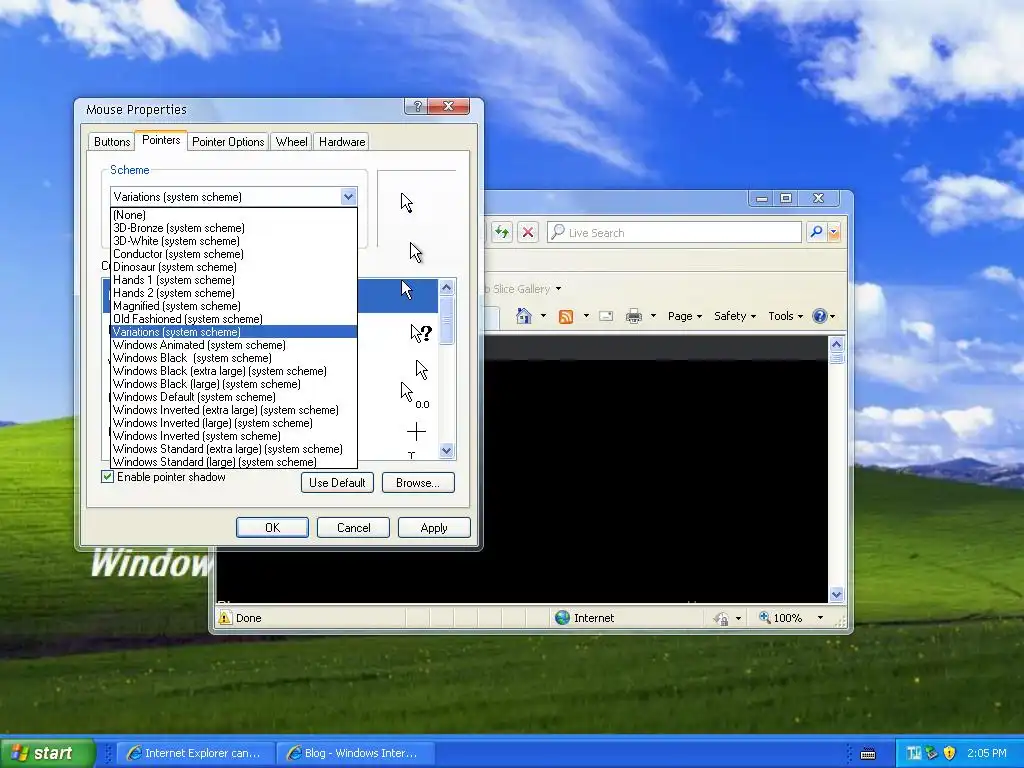This screenshot has height=768, width=1024.
Task: Expand the Slice Gallery dropdown arrow
Action: click(x=558, y=289)
